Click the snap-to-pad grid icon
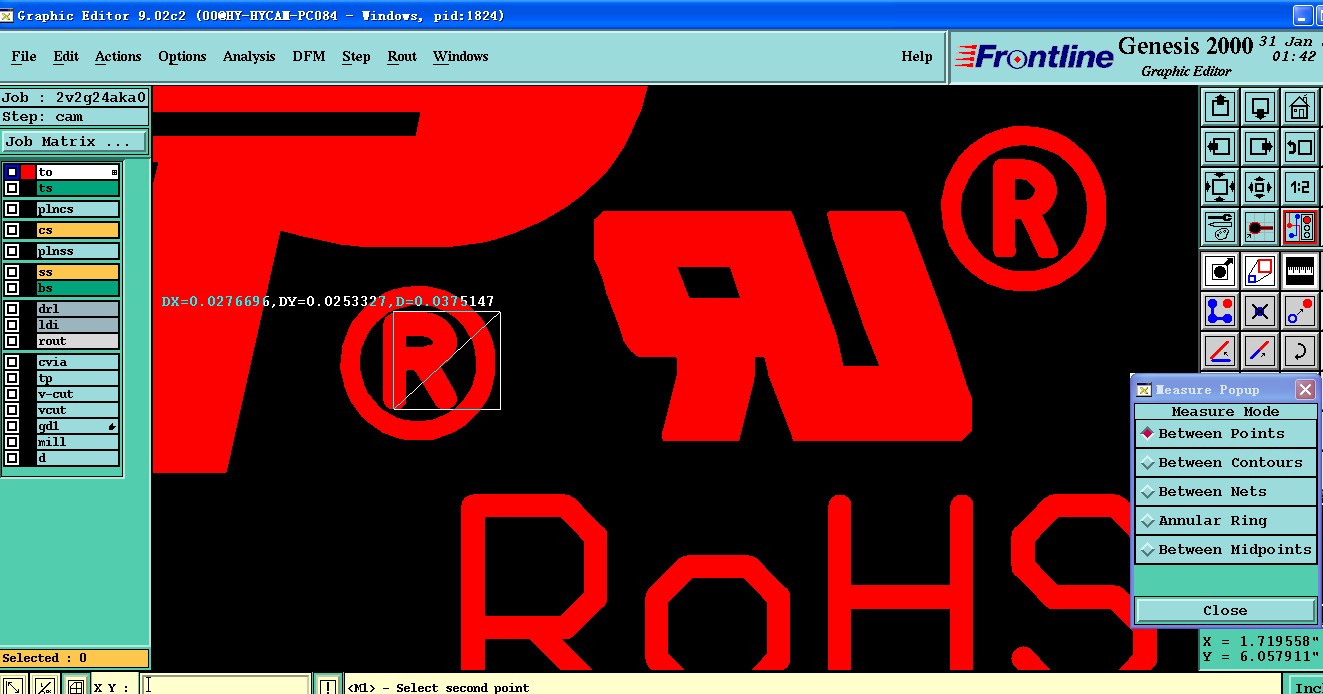1323x694 pixels. coord(1260,227)
